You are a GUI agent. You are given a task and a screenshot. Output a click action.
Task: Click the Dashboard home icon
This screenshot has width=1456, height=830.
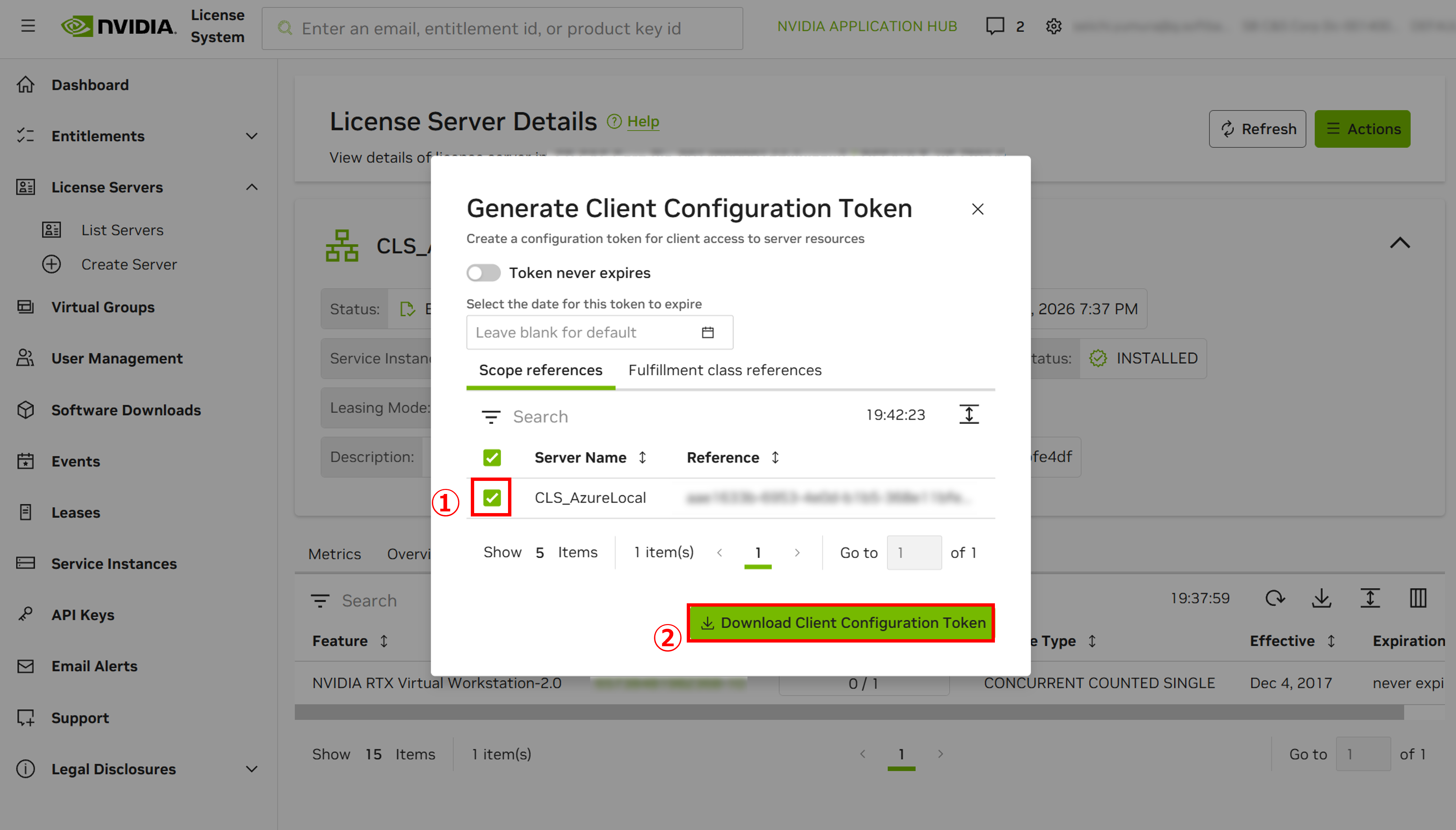tap(25, 85)
